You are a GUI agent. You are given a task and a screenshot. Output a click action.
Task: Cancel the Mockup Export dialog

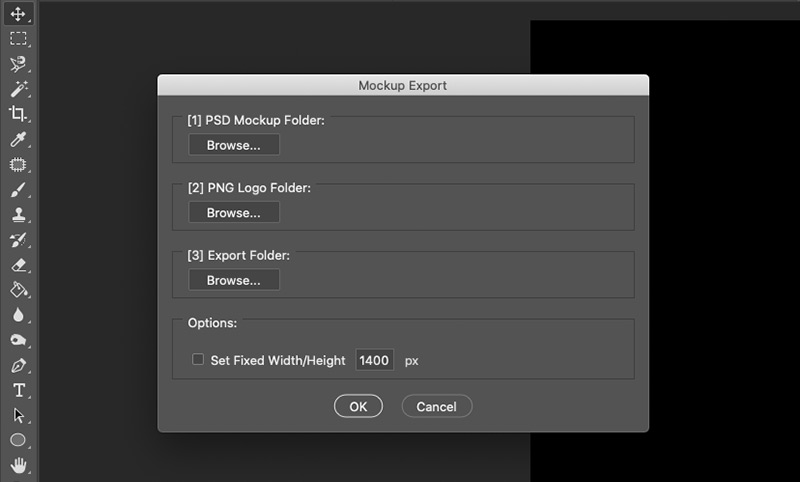[437, 407]
